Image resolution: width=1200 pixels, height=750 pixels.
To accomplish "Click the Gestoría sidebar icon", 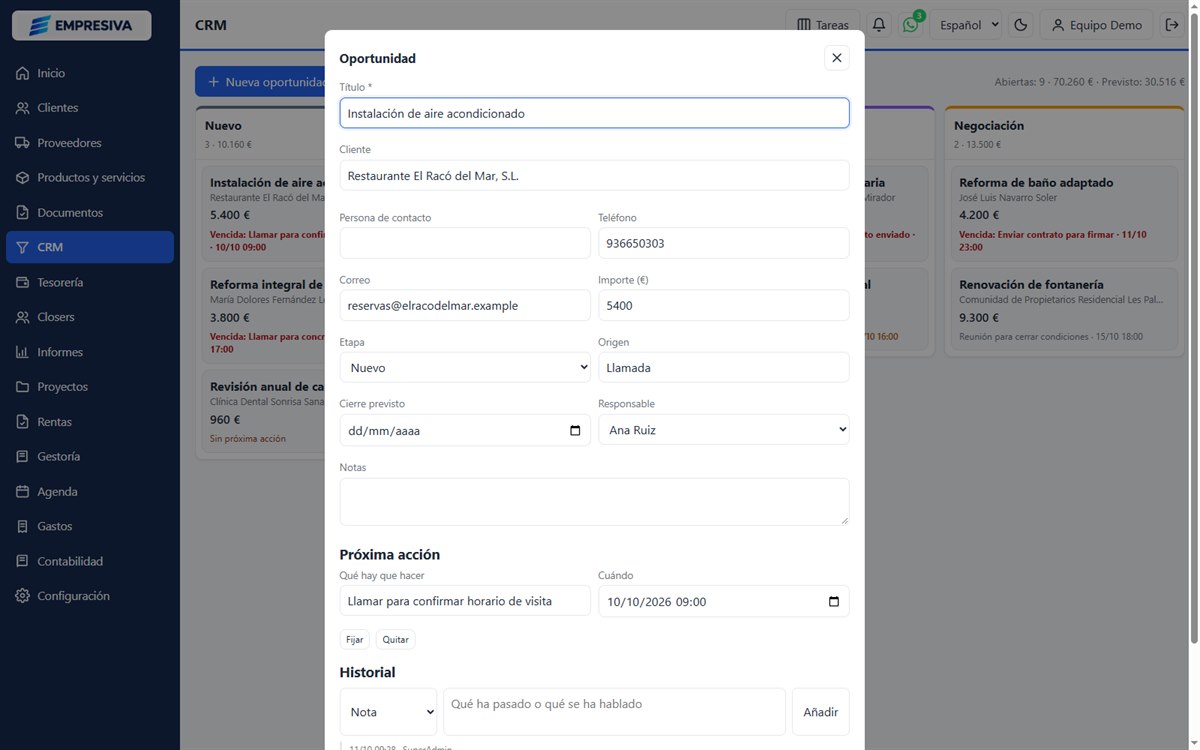I will point(22,456).
